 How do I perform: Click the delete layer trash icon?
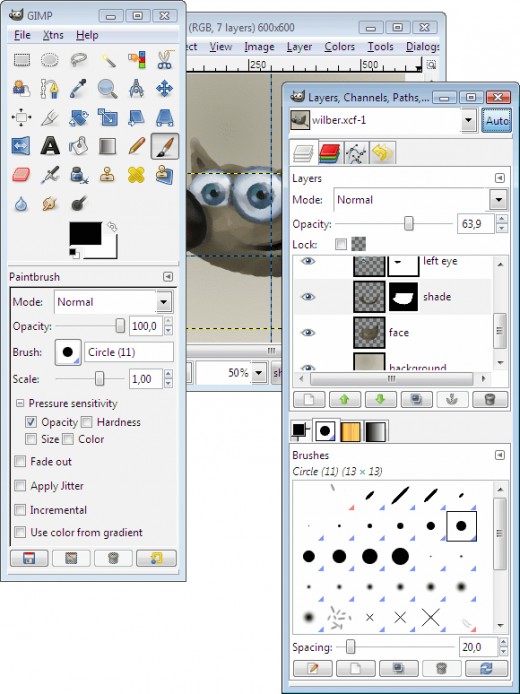click(x=489, y=400)
